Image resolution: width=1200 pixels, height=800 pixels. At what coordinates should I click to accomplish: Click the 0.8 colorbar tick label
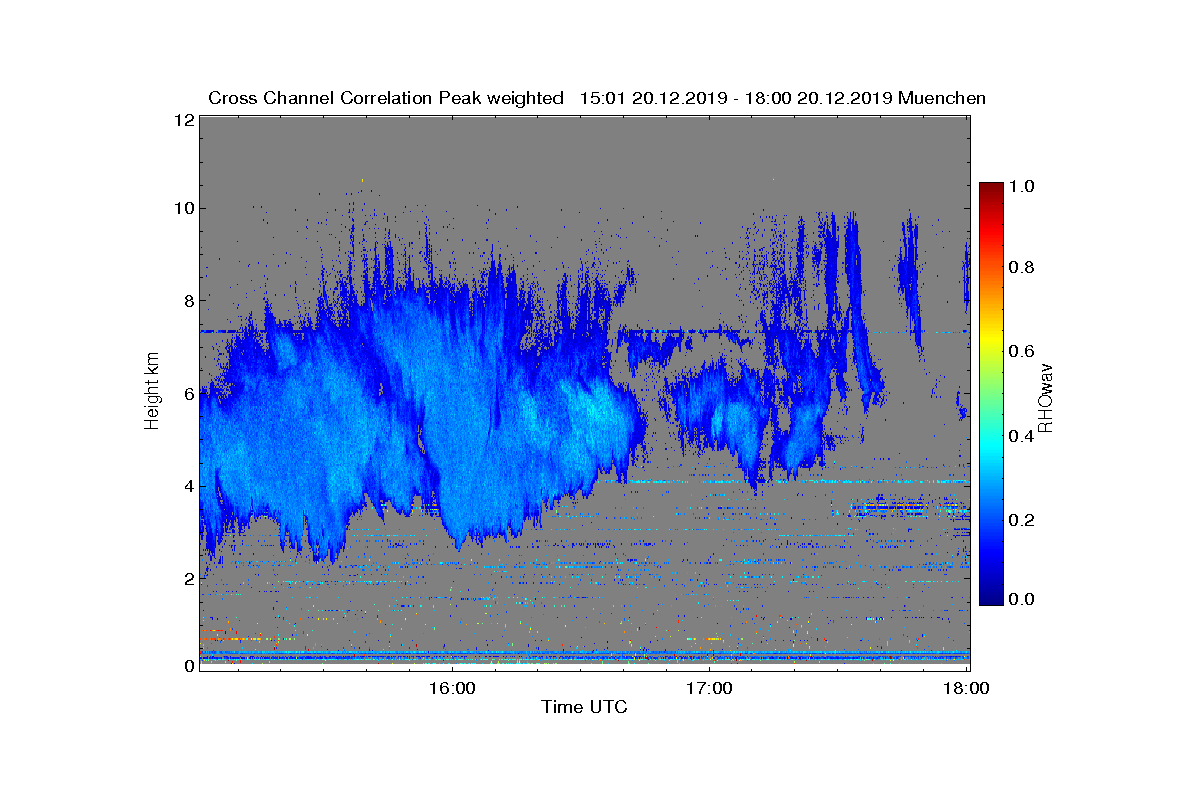pyautogui.click(x=1023, y=268)
